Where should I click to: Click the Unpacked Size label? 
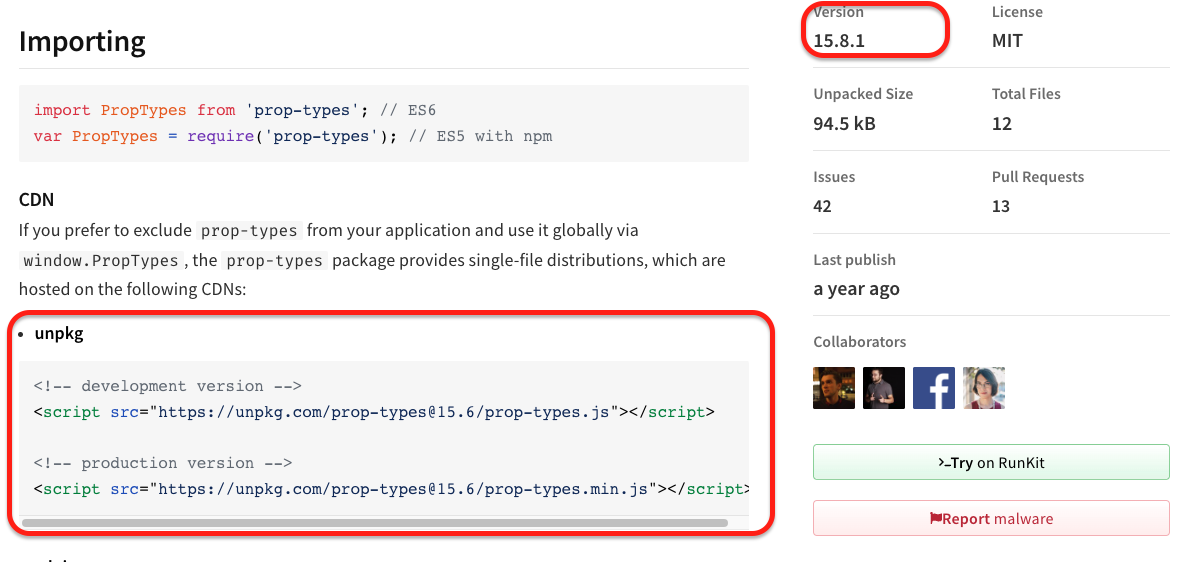[863, 94]
